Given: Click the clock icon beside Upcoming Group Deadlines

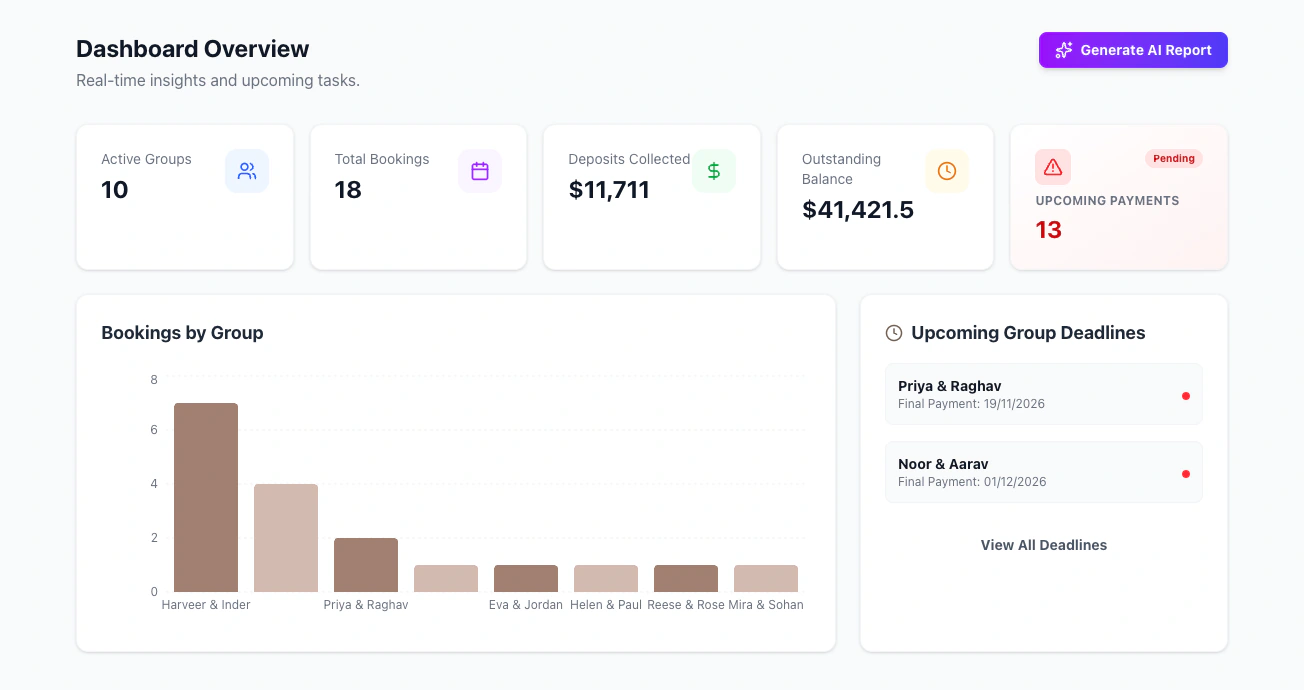Looking at the screenshot, I should point(894,333).
